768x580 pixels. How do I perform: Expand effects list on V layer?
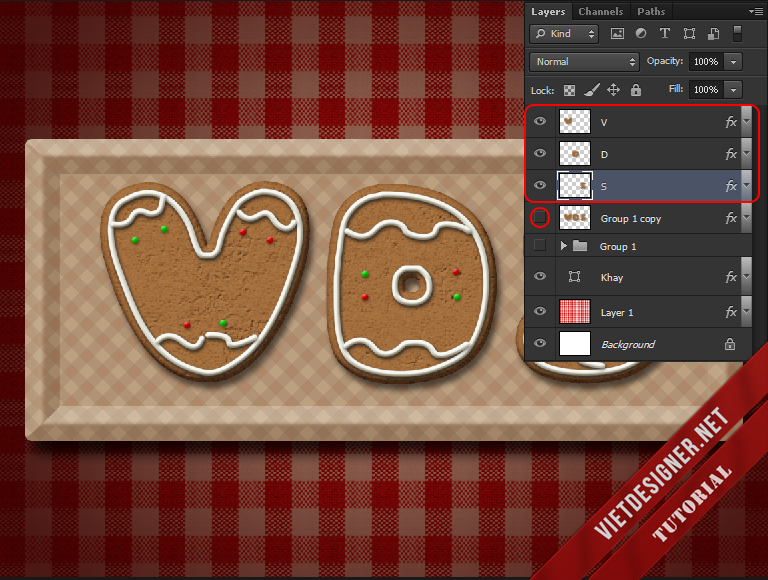(746, 121)
